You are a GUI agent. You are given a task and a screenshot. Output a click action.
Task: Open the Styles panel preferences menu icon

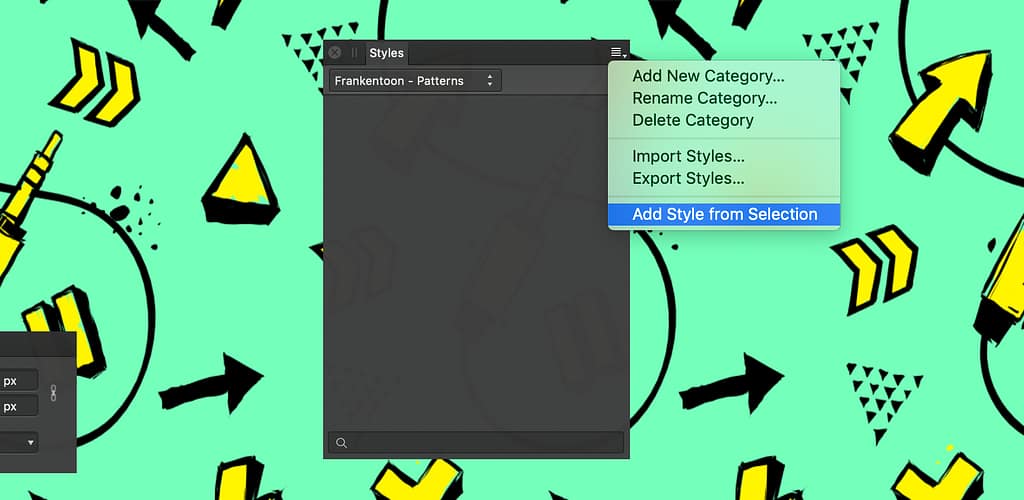point(618,53)
